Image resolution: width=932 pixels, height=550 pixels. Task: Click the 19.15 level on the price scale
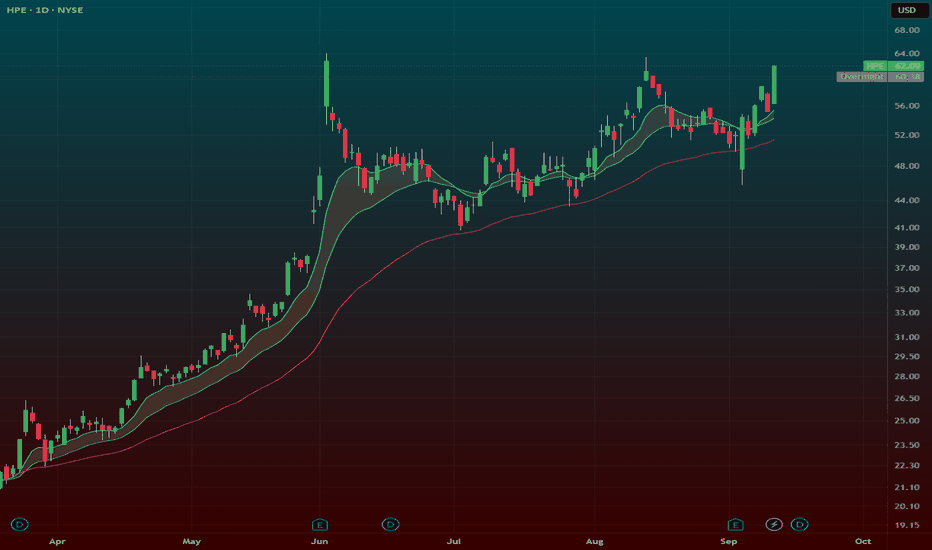point(906,525)
